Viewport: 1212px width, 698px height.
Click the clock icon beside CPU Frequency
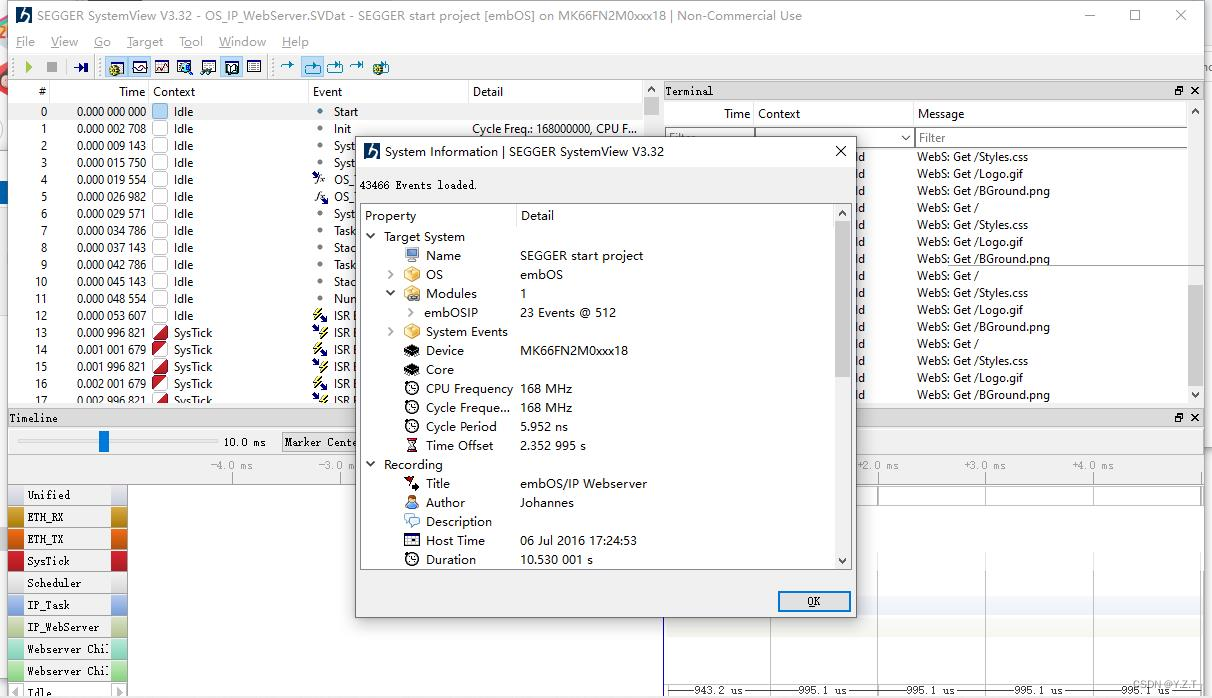coord(412,389)
